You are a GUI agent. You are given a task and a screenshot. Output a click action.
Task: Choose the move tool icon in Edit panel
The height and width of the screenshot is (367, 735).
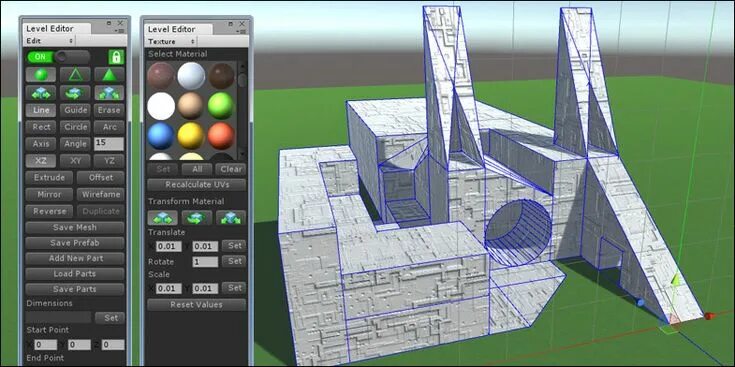41,93
